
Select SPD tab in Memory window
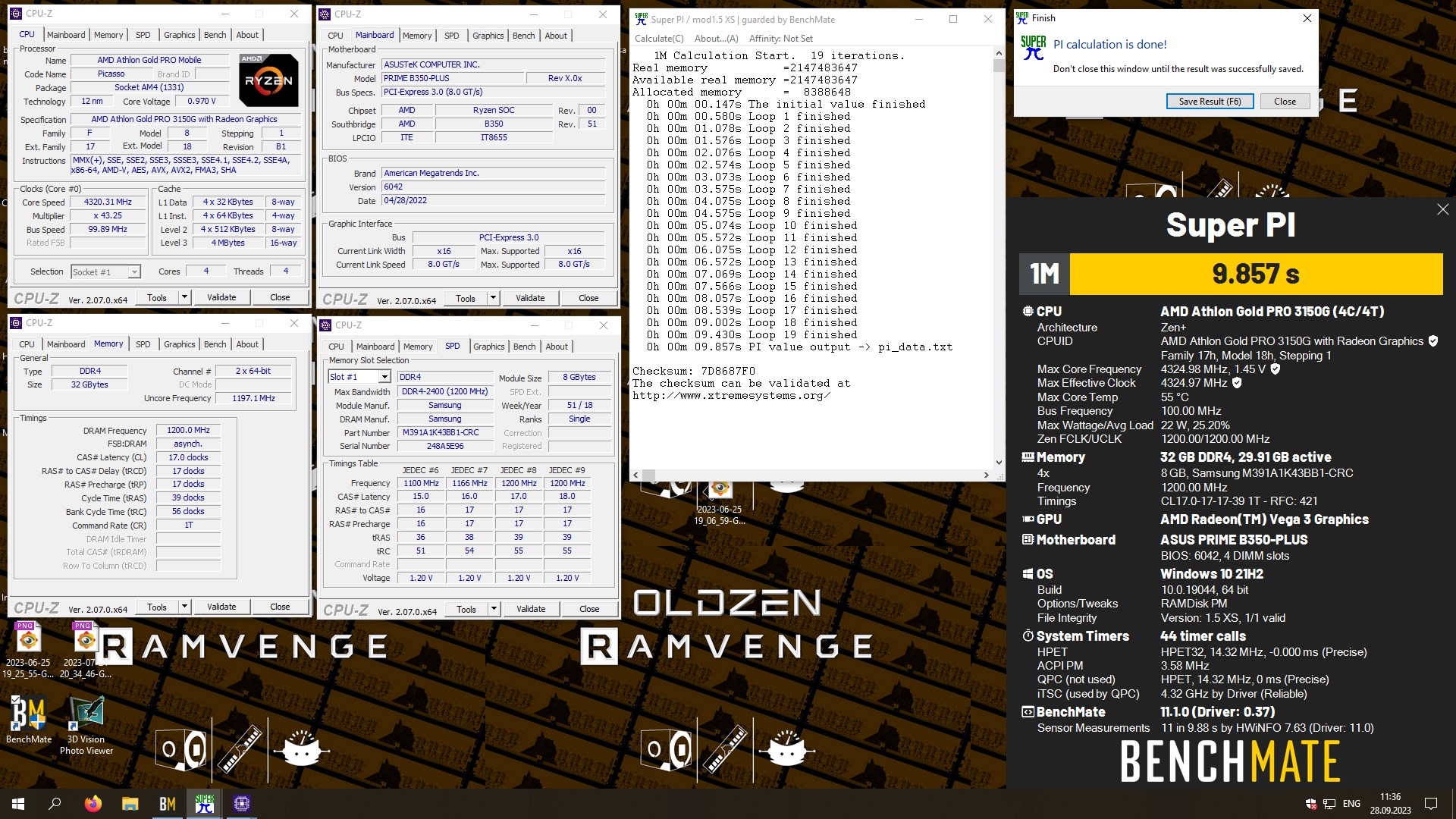(143, 344)
